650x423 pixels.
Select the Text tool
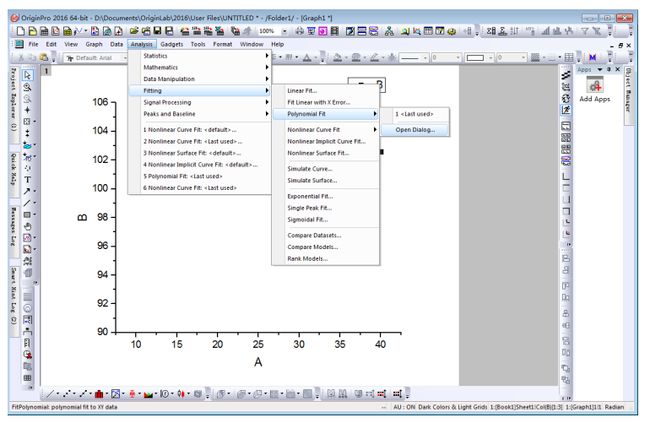tap(27, 180)
